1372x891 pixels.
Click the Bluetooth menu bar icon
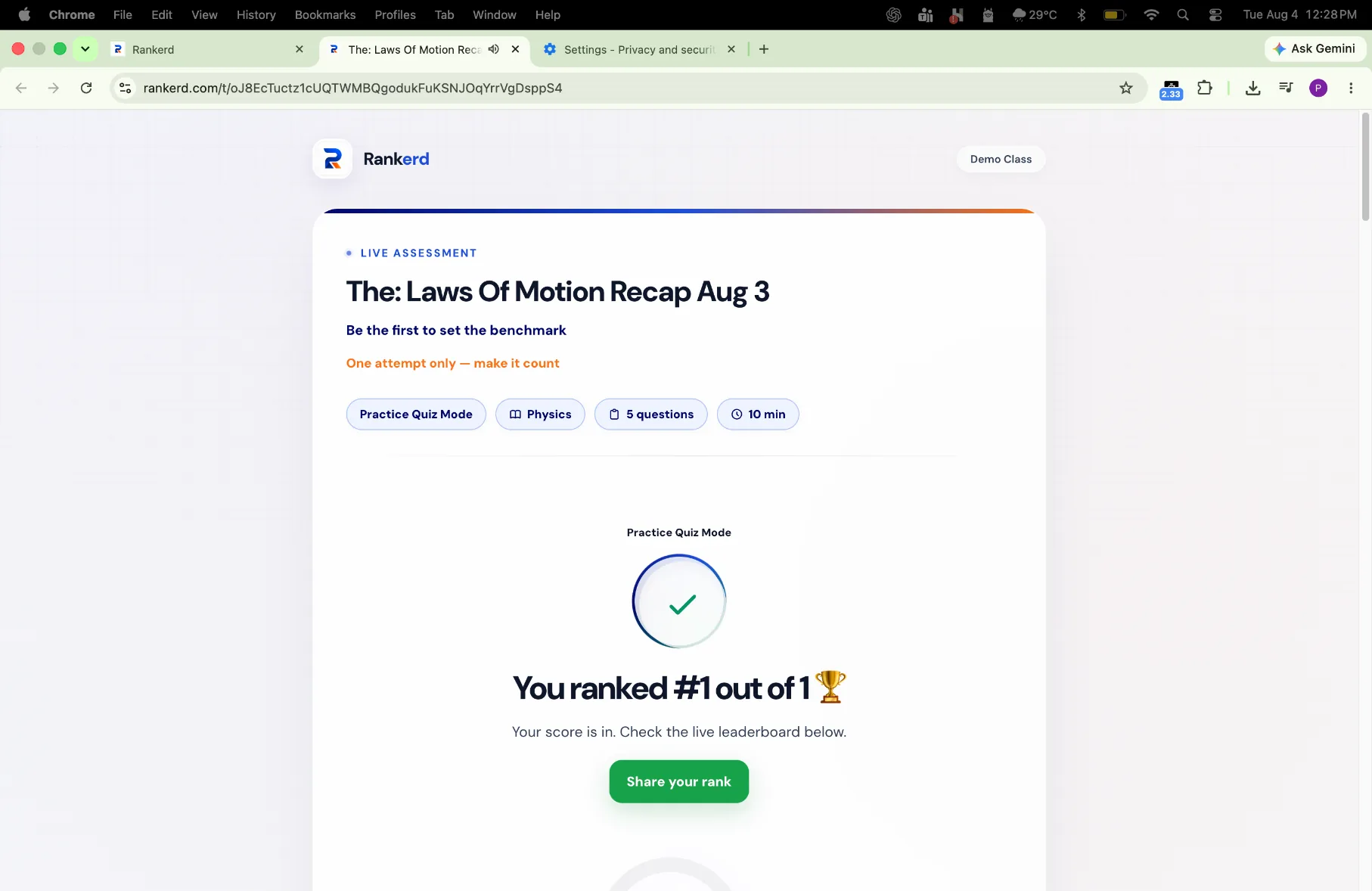coord(1082,14)
